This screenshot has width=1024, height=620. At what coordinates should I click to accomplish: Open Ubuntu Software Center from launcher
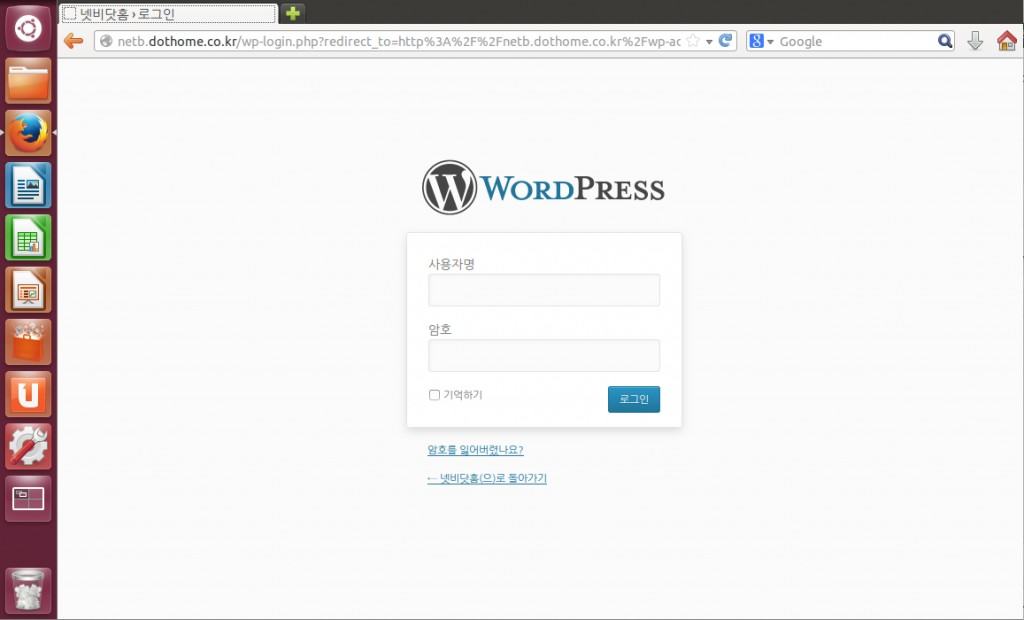click(x=28, y=342)
